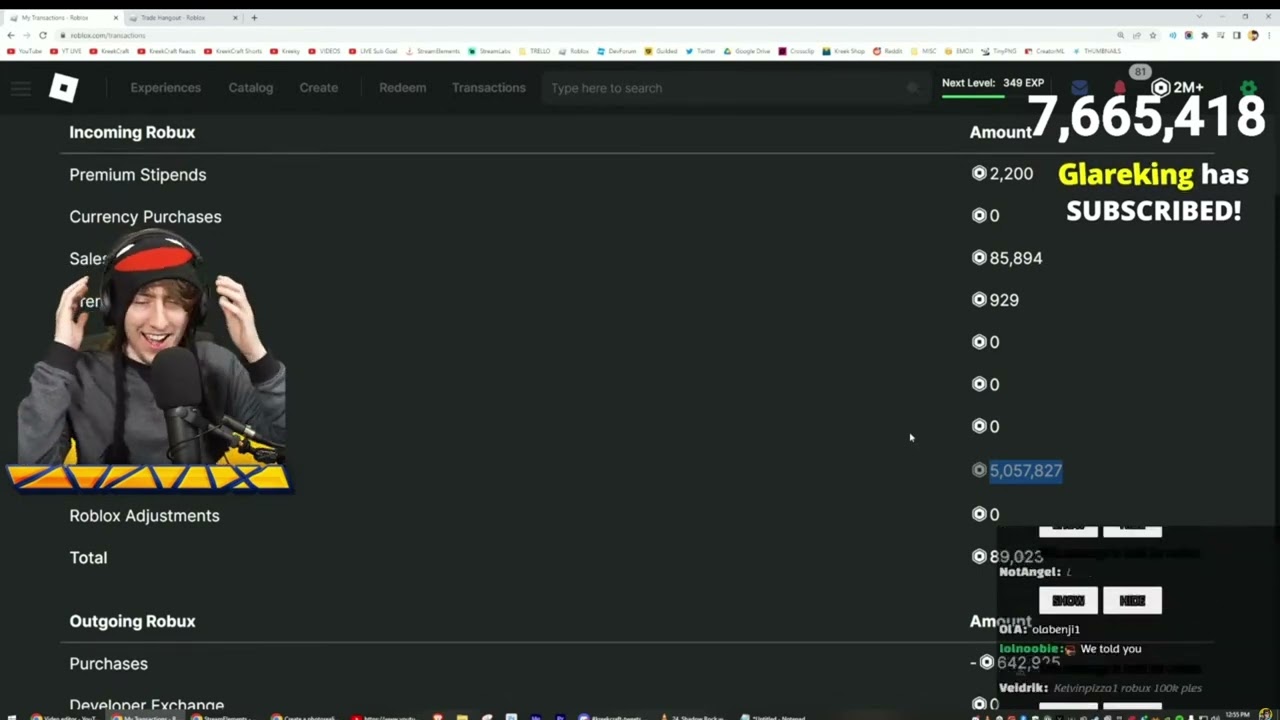Viewport: 1280px width, 720px height.
Task: Click the Roblox Adjustments row label
Action: point(144,516)
